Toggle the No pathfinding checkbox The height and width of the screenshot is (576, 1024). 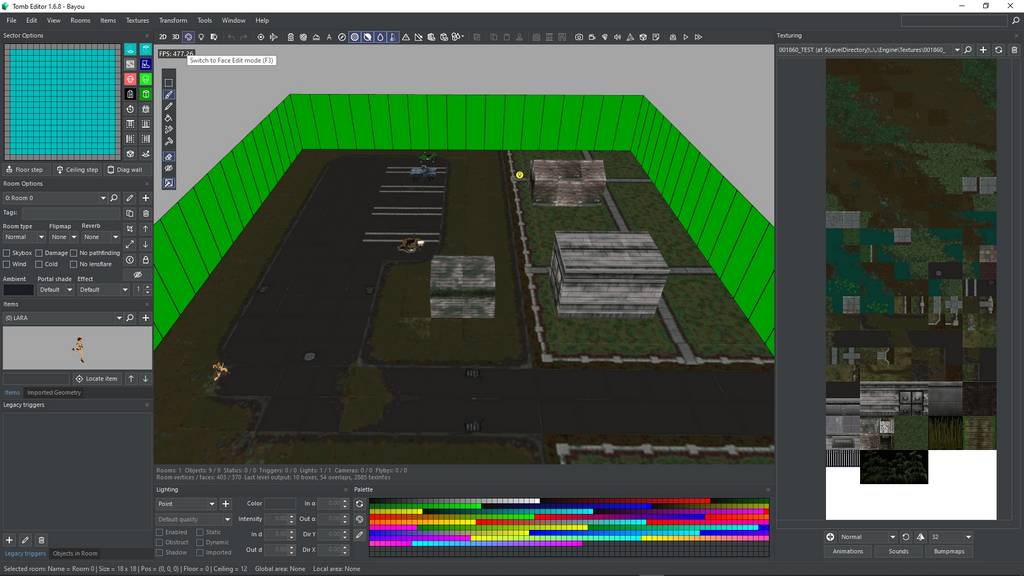point(74,253)
